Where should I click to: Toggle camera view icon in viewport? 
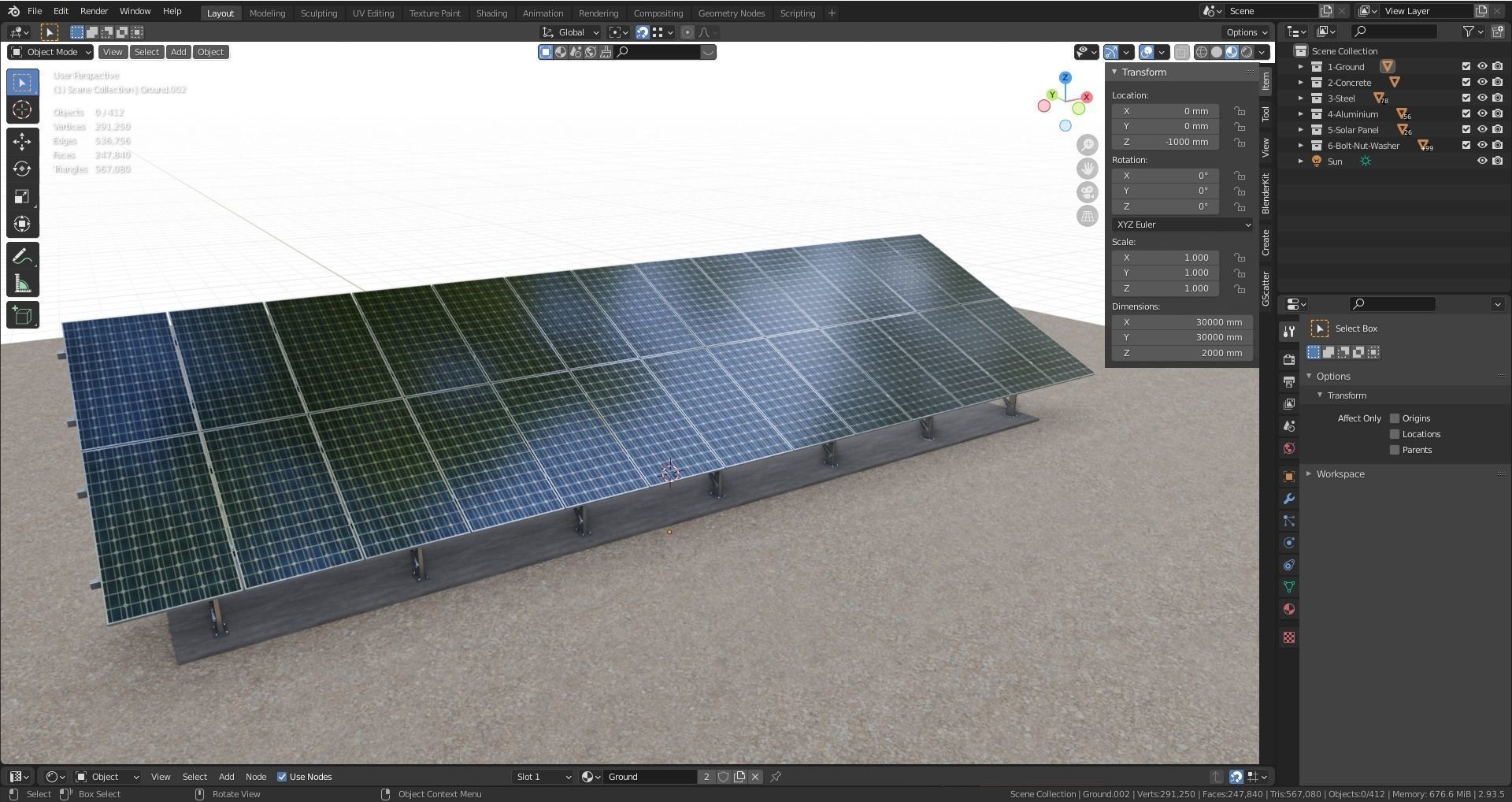click(x=1088, y=192)
